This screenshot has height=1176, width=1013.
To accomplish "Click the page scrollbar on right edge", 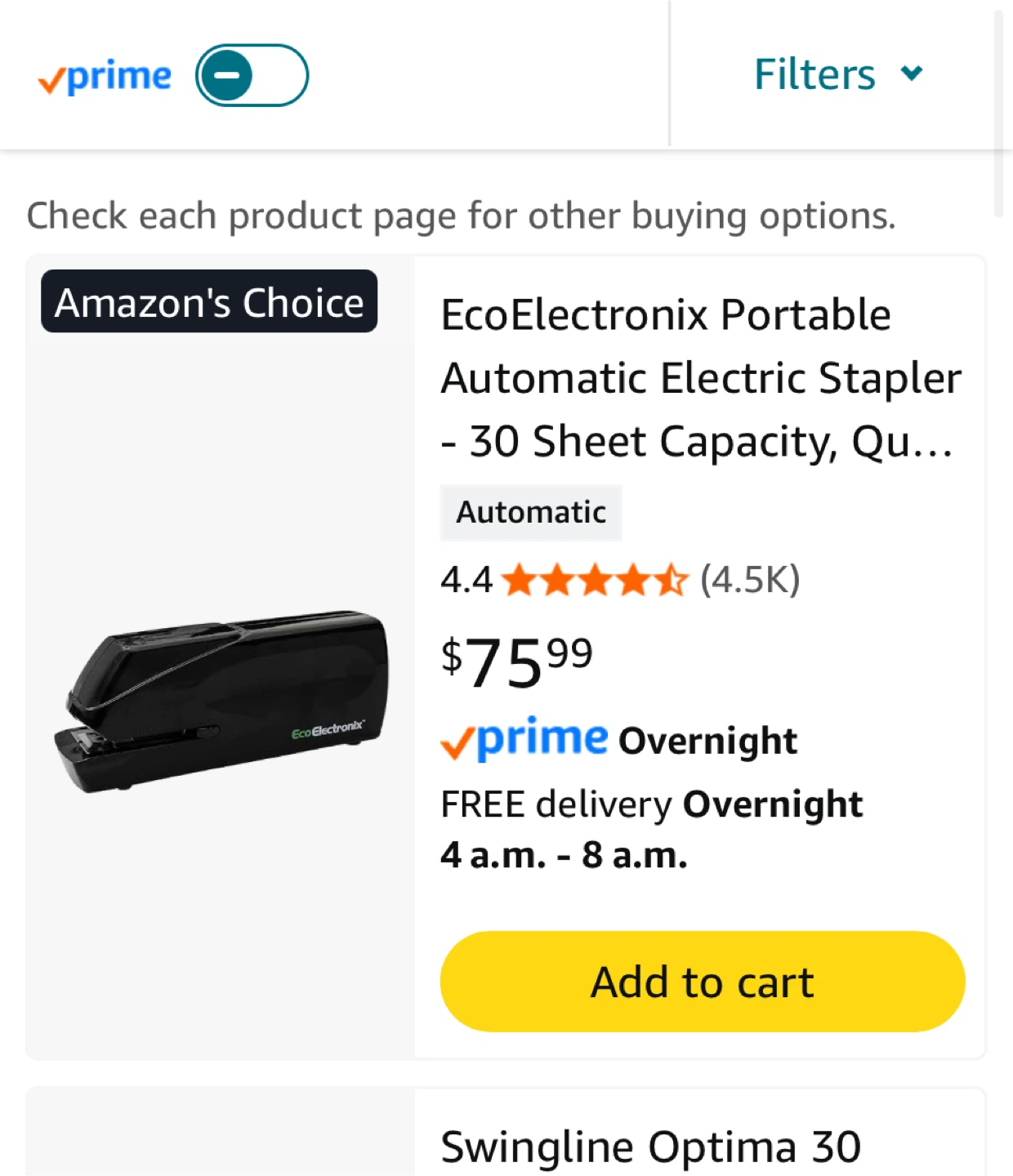I will pos(997,114).
